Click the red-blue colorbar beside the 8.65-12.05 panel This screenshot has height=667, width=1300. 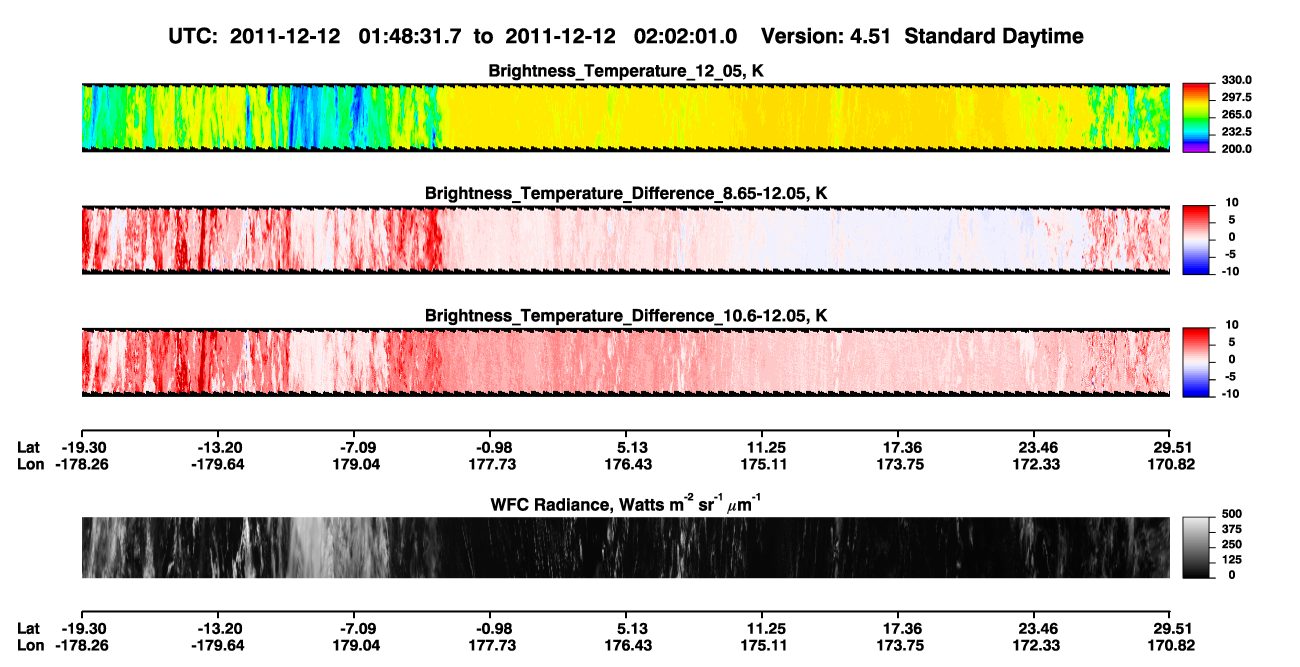point(1197,238)
